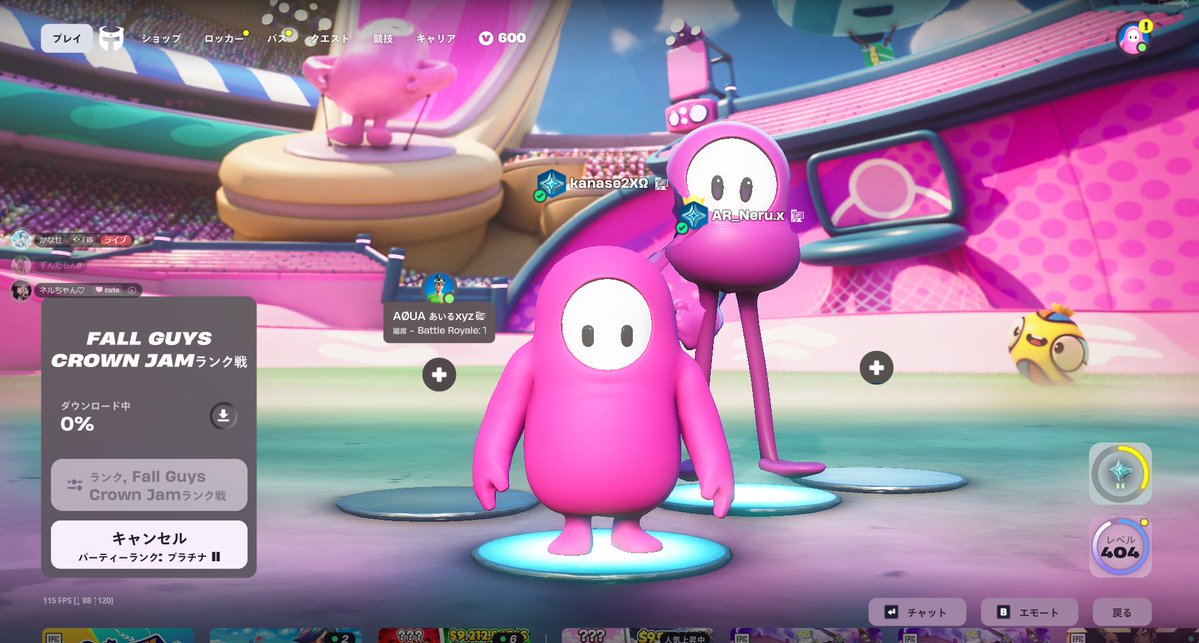Open the 競技 tab
The image size is (1199, 643).
(x=383, y=38)
